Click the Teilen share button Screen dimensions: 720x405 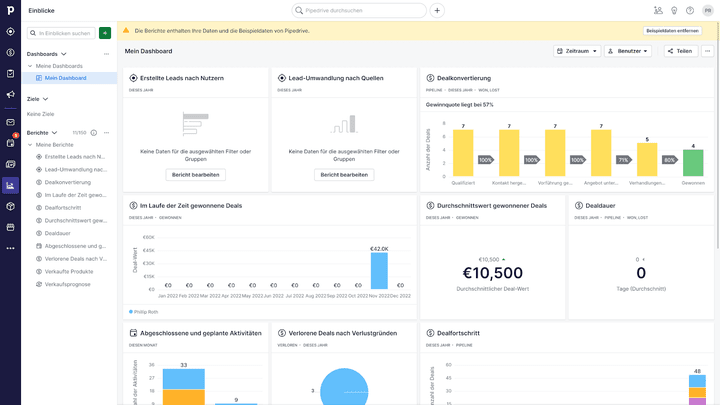(x=679, y=51)
